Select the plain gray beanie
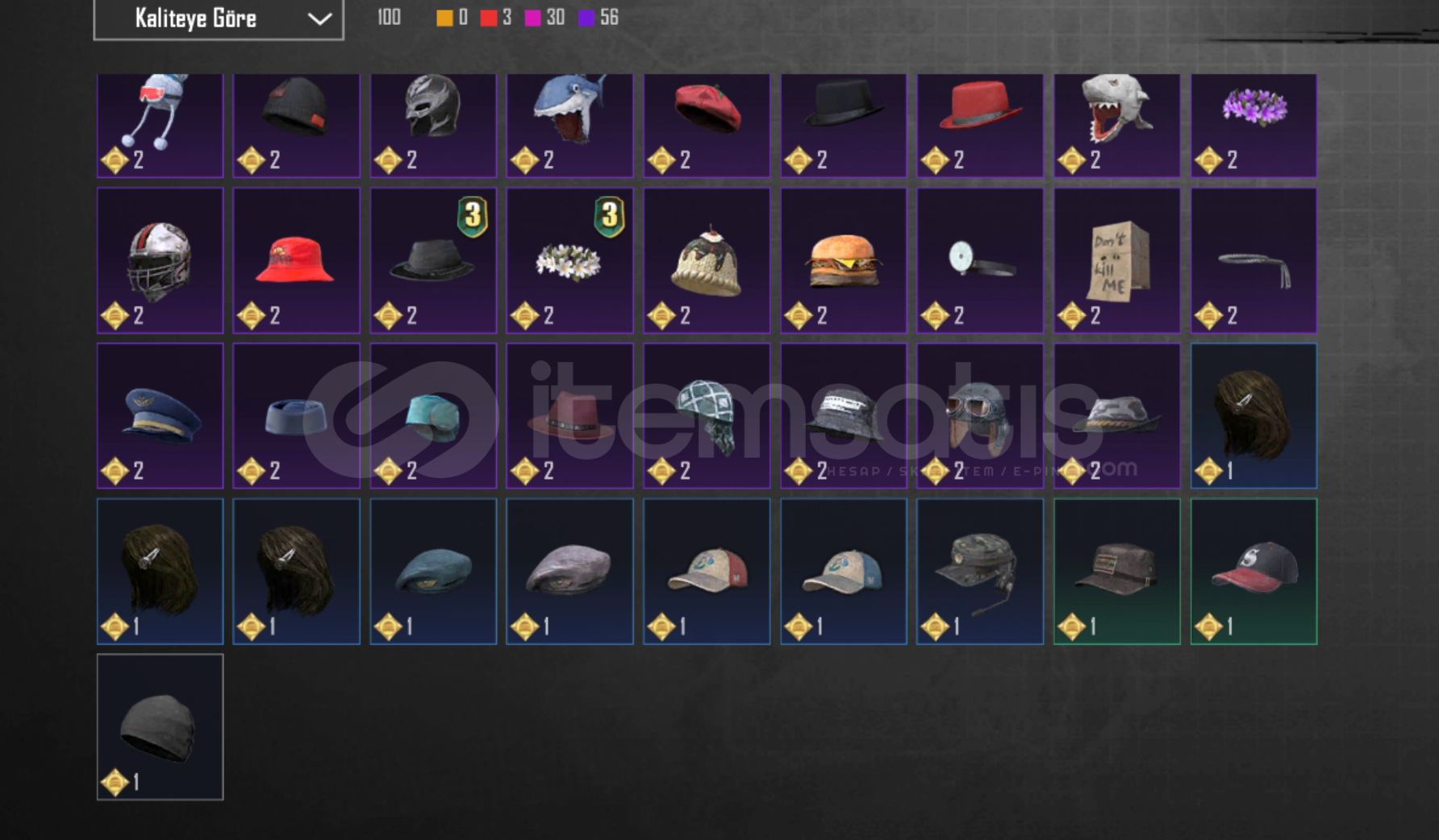This screenshot has width=1439, height=840. click(x=160, y=727)
